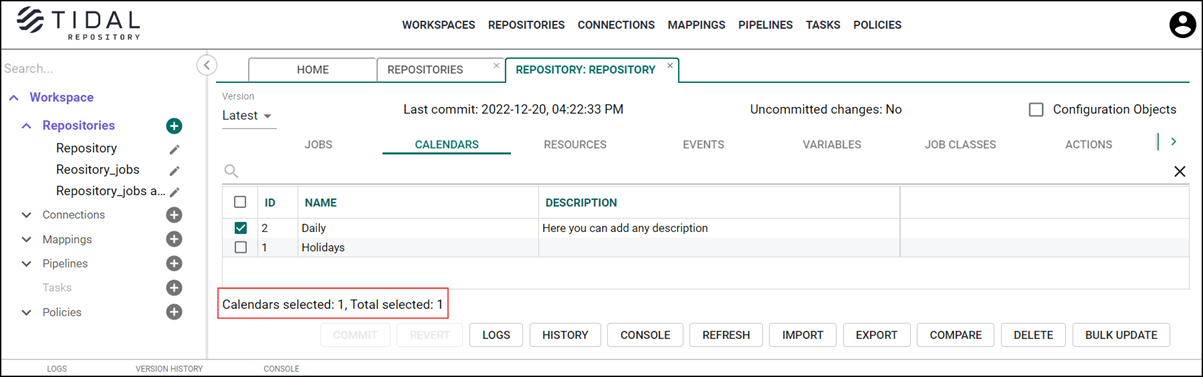The width and height of the screenshot is (1203, 377).
Task: Click the BULK UPDATE button
Action: [1121, 335]
